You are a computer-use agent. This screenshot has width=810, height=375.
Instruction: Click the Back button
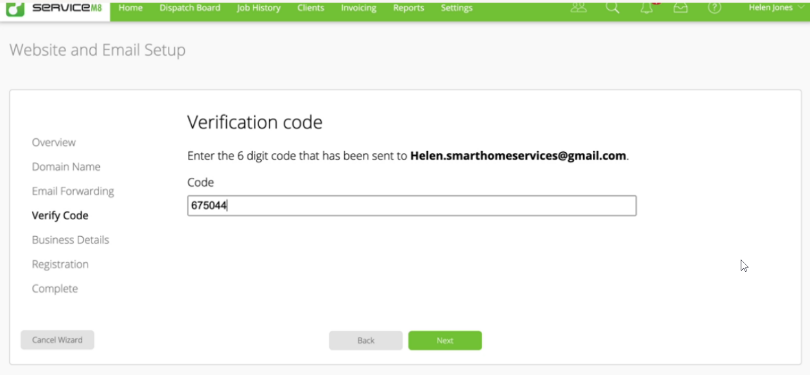[x=366, y=340]
